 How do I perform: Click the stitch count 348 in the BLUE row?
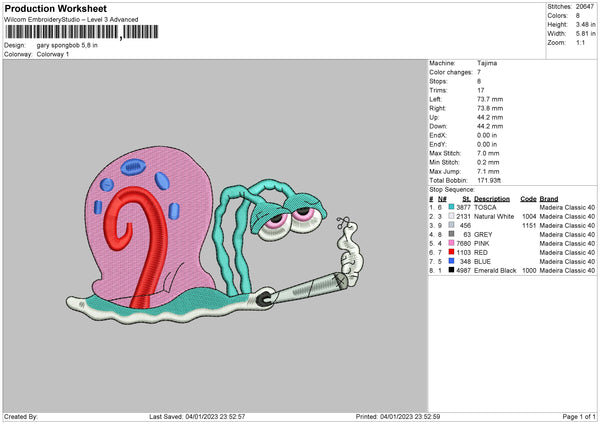(x=465, y=261)
